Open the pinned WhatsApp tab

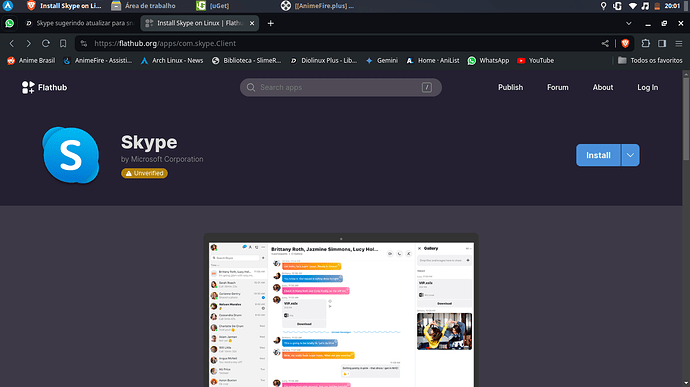click(x=10, y=23)
